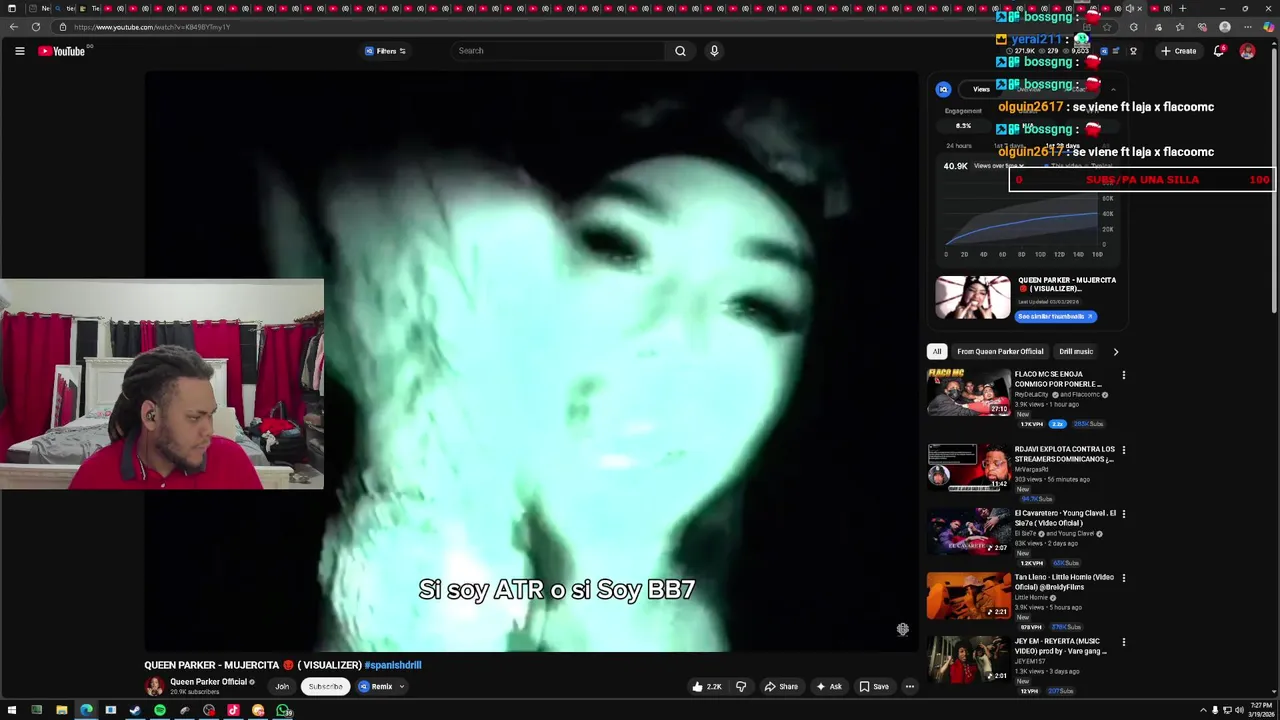Open the Little Homie channel name
Screen dimensions: 1280x720
[1032, 597]
